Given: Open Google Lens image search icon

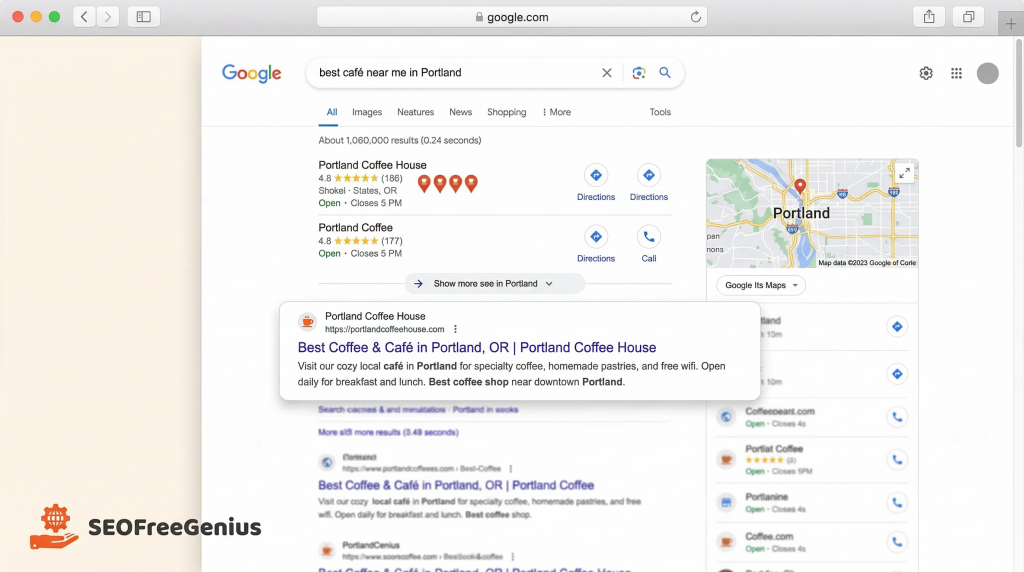Looking at the screenshot, I should 639,72.
